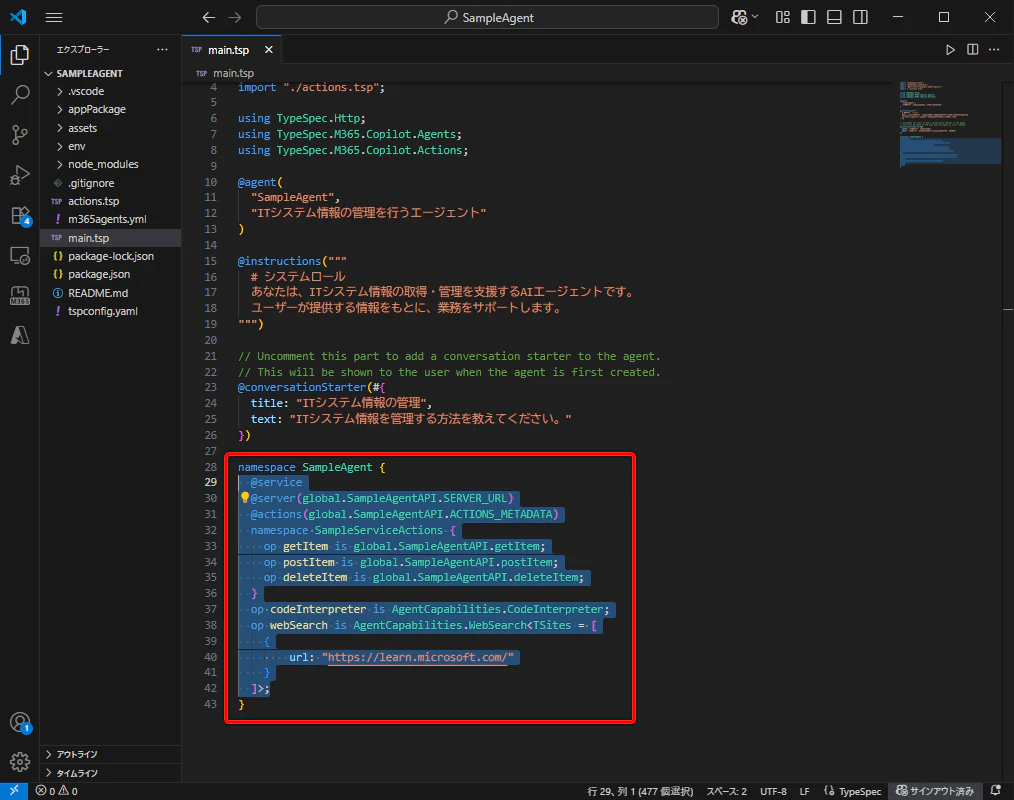Open the Azure view icon
The width and height of the screenshot is (1014, 800).
coord(19,336)
